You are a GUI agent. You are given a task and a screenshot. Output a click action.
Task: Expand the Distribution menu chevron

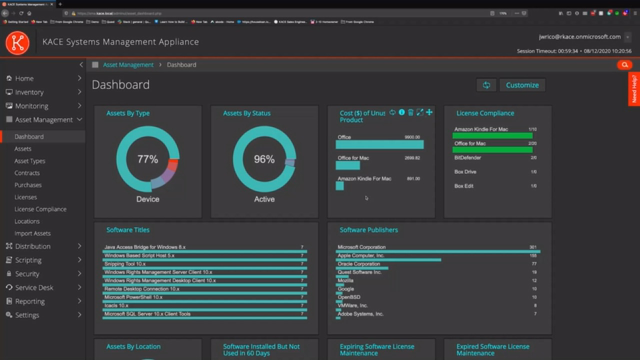pyautogui.click(x=79, y=246)
